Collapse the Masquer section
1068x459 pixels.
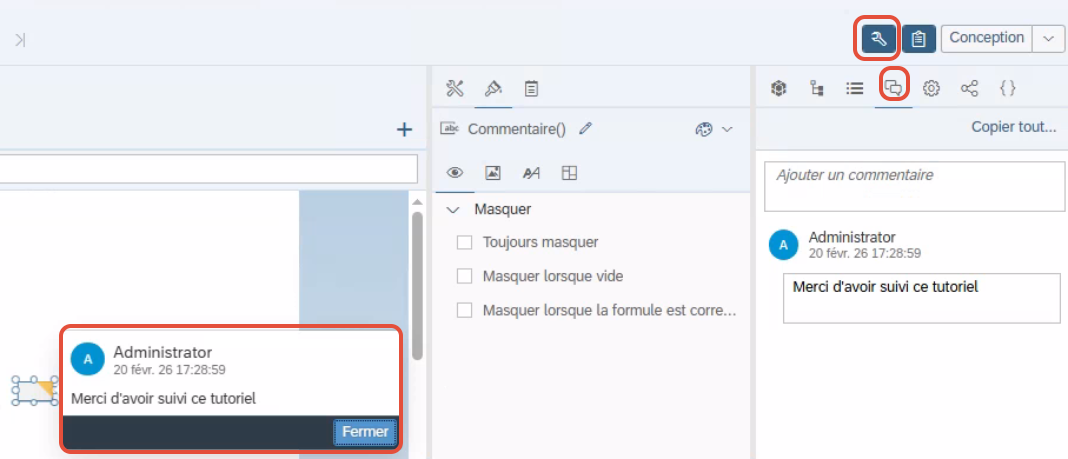coord(452,210)
